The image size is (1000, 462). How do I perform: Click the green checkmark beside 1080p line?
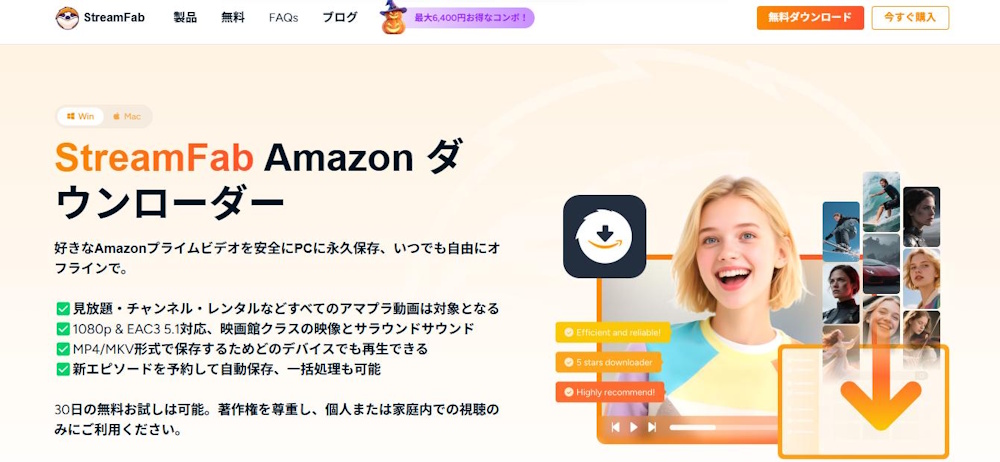(x=62, y=329)
